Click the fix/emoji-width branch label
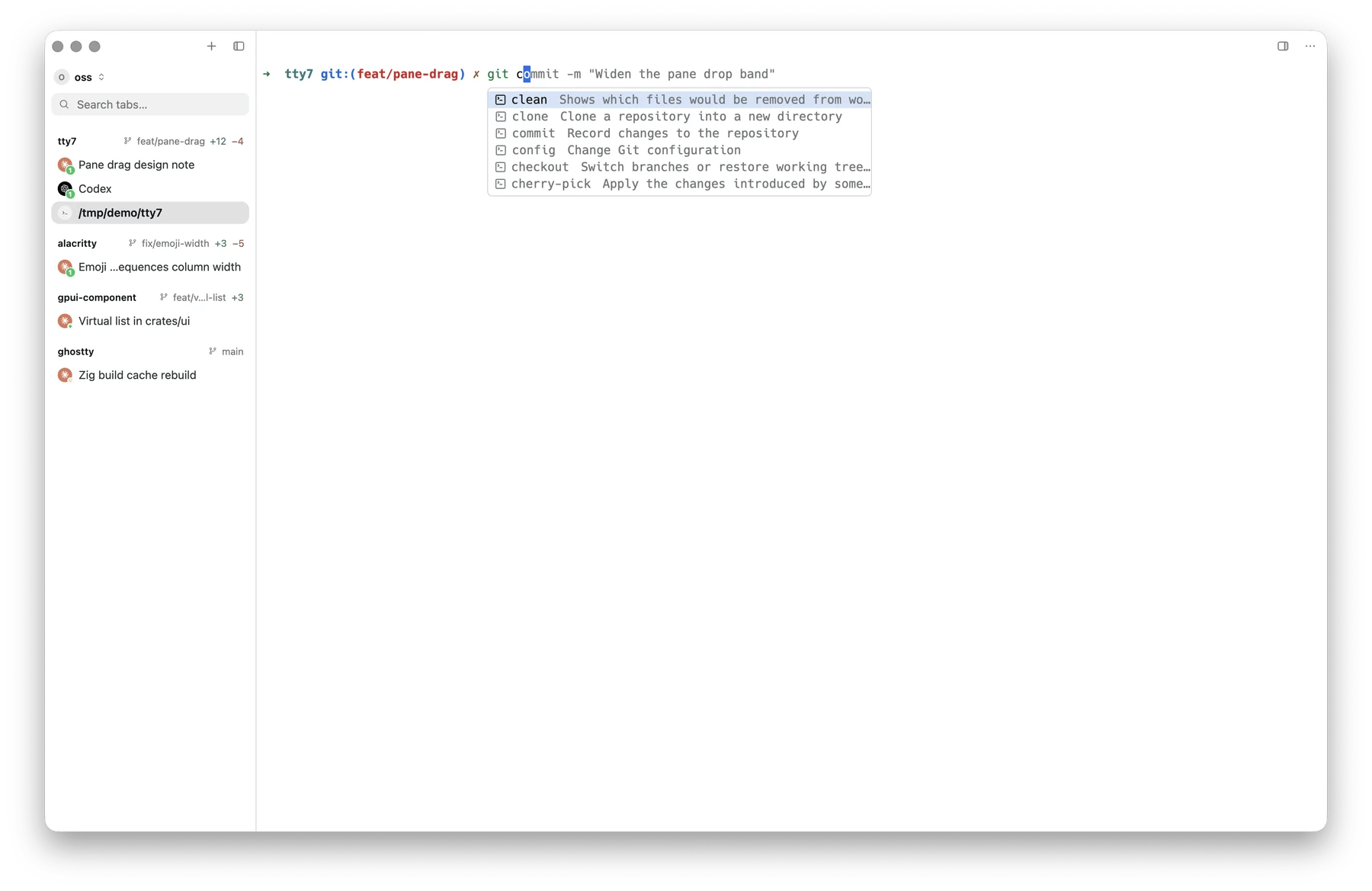Viewport: 1372px width, 891px height. point(175,243)
